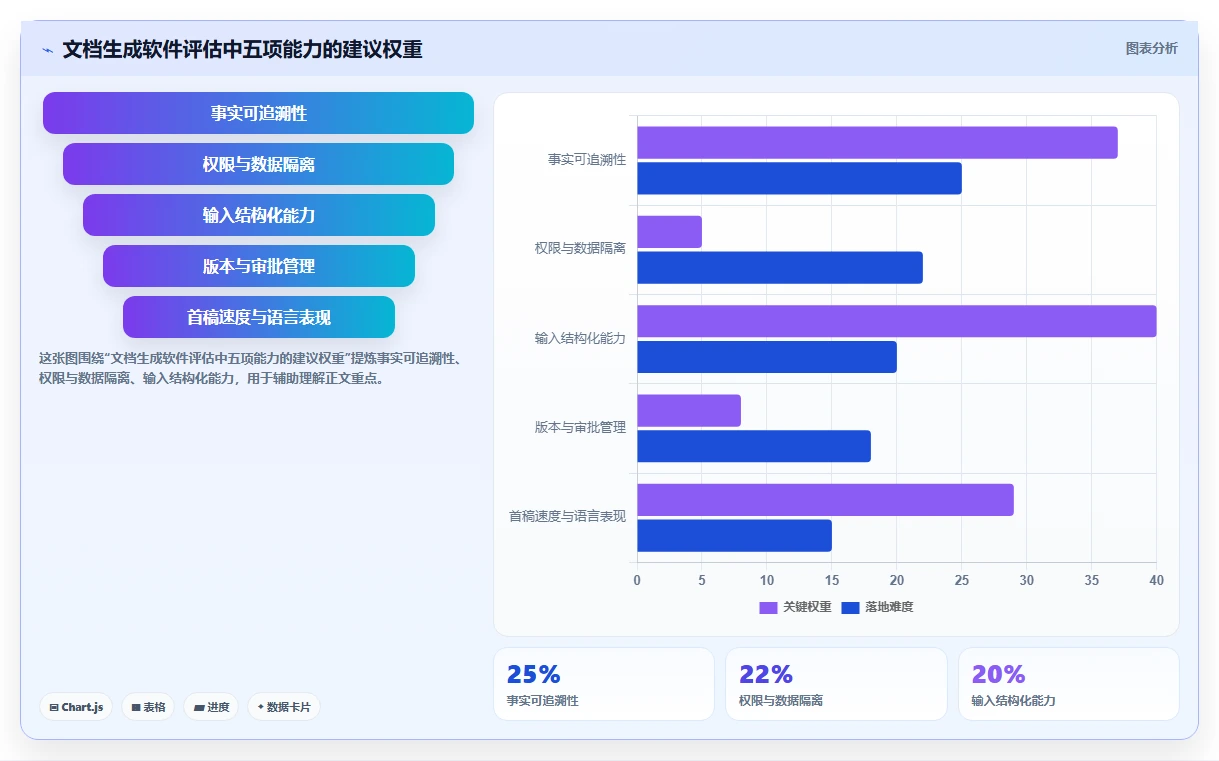Click the x-axis tick value 40
This screenshot has width=1219, height=761.
click(x=1156, y=581)
